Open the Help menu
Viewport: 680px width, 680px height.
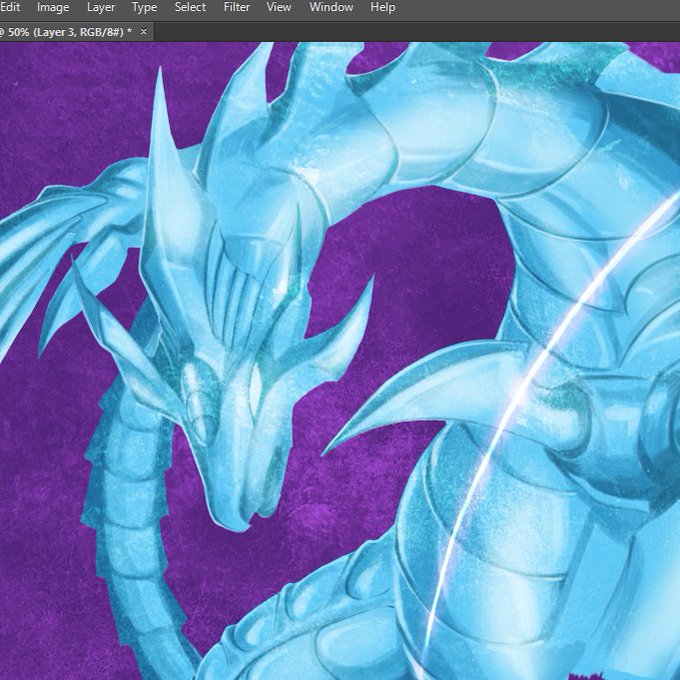point(383,7)
